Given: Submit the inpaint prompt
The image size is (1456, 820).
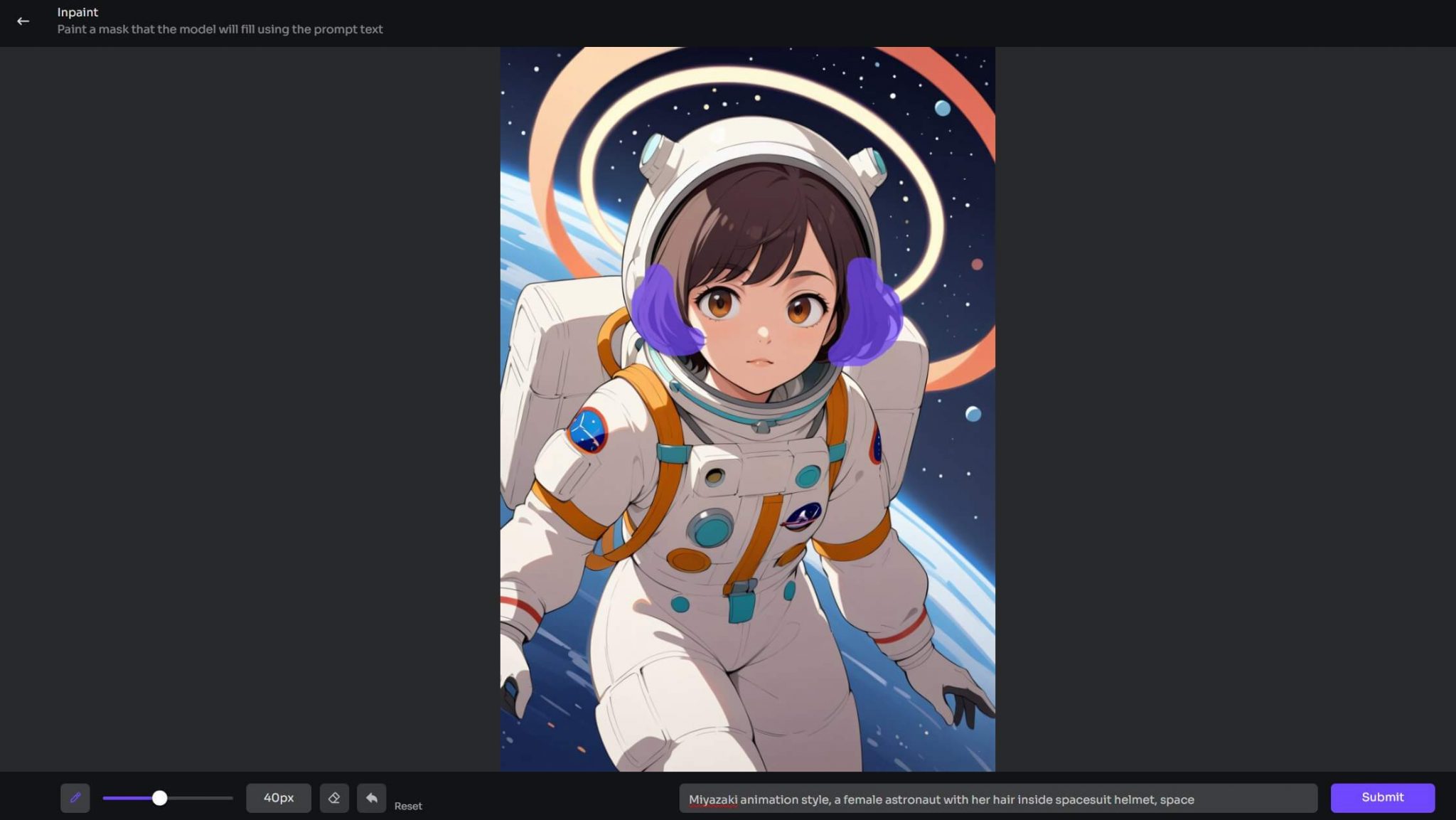Looking at the screenshot, I should pyautogui.click(x=1383, y=798).
